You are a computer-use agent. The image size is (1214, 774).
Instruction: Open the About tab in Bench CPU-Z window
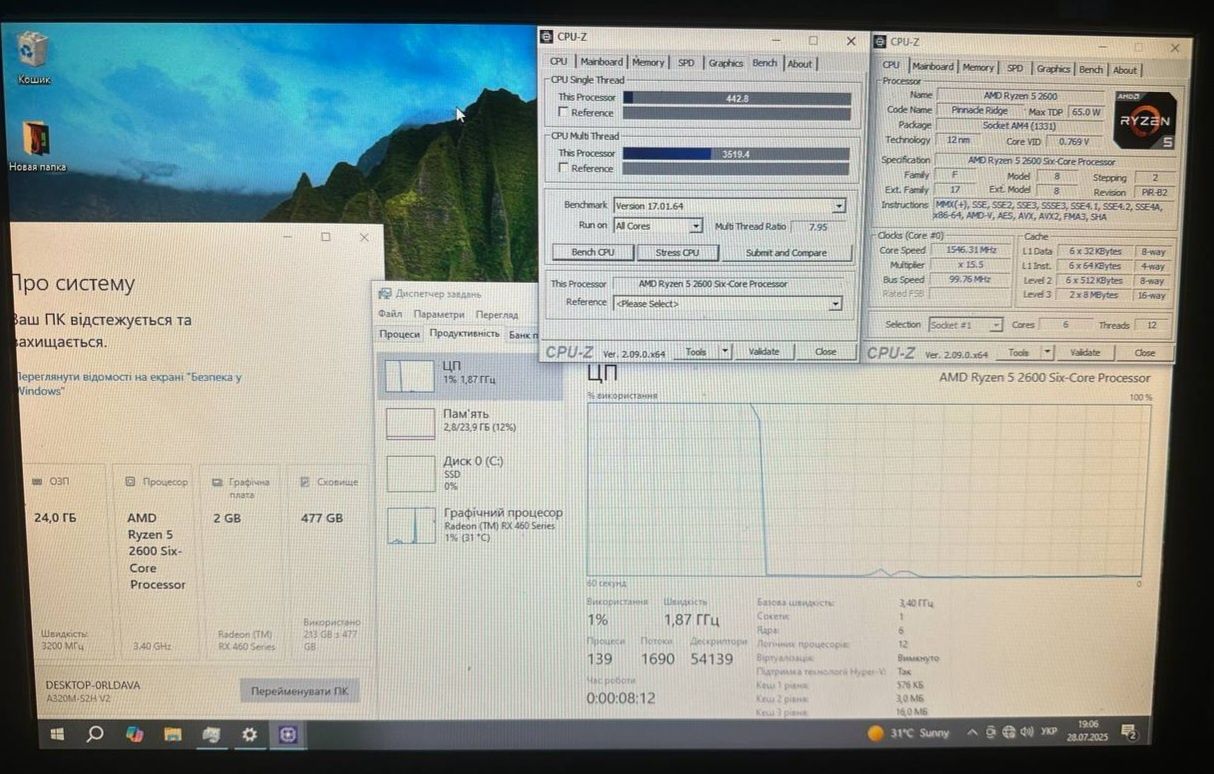[x=800, y=63]
